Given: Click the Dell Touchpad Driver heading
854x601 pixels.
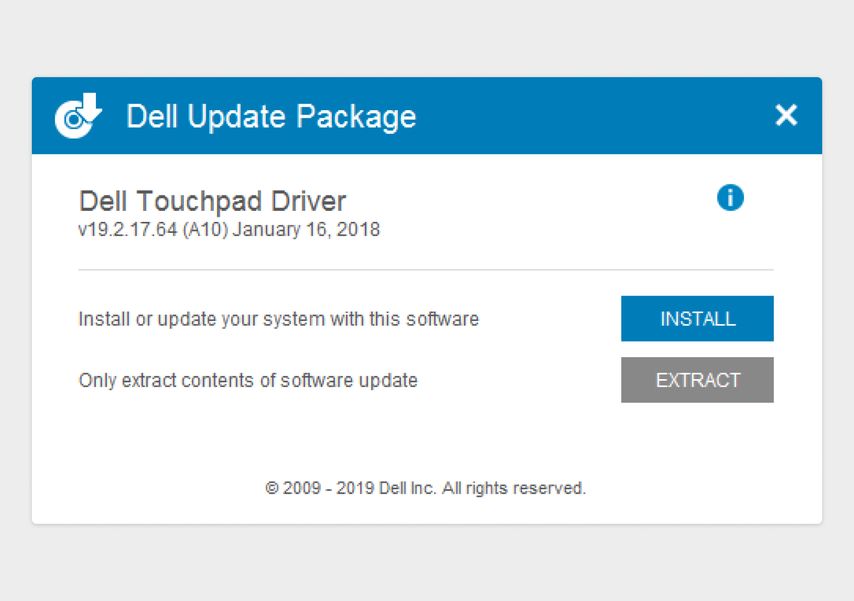Looking at the screenshot, I should click(212, 201).
